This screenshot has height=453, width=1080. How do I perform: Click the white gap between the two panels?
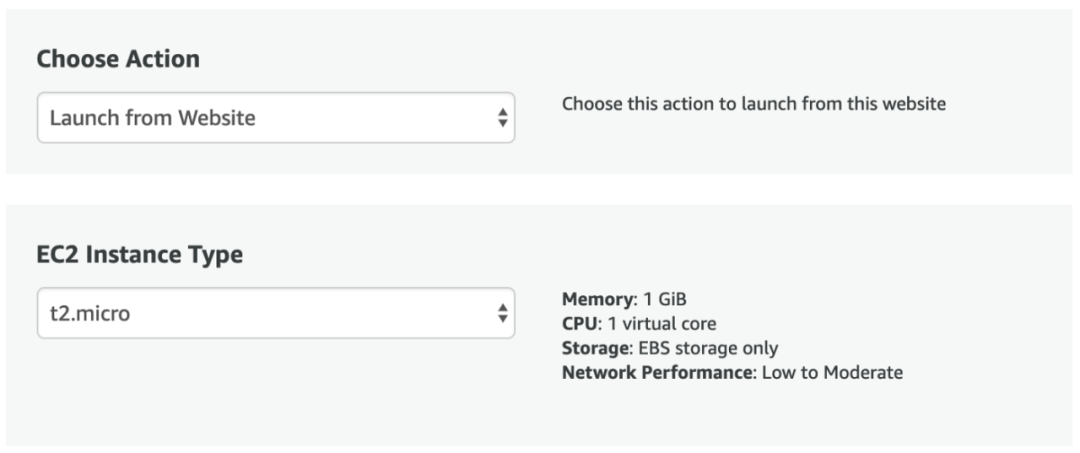pos(540,190)
